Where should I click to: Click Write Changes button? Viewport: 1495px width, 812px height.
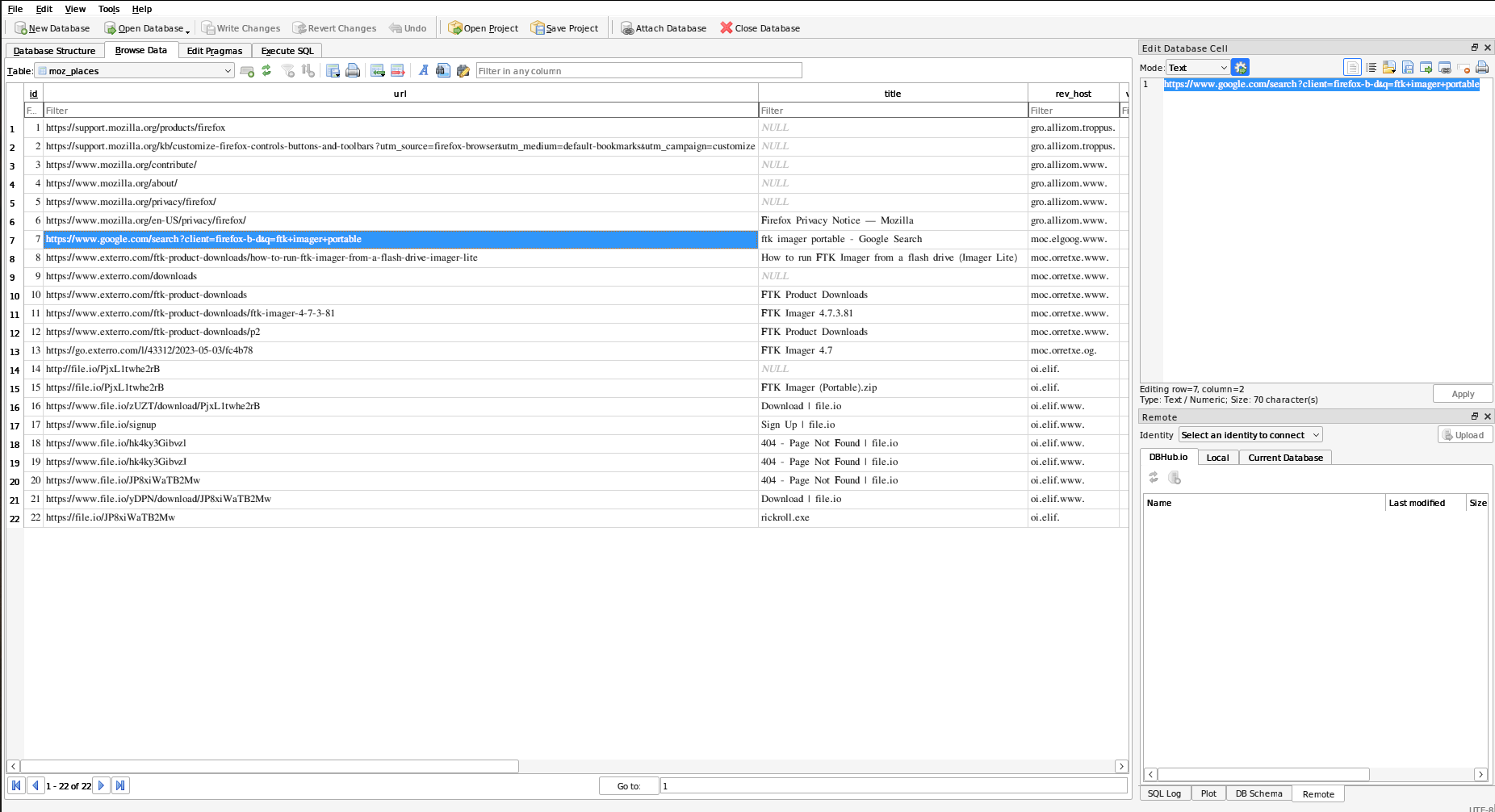point(241,28)
